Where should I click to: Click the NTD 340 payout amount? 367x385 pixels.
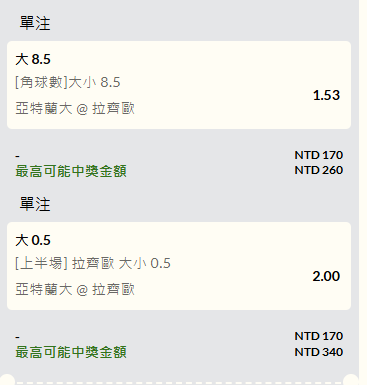pyautogui.click(x=319, y=352)
